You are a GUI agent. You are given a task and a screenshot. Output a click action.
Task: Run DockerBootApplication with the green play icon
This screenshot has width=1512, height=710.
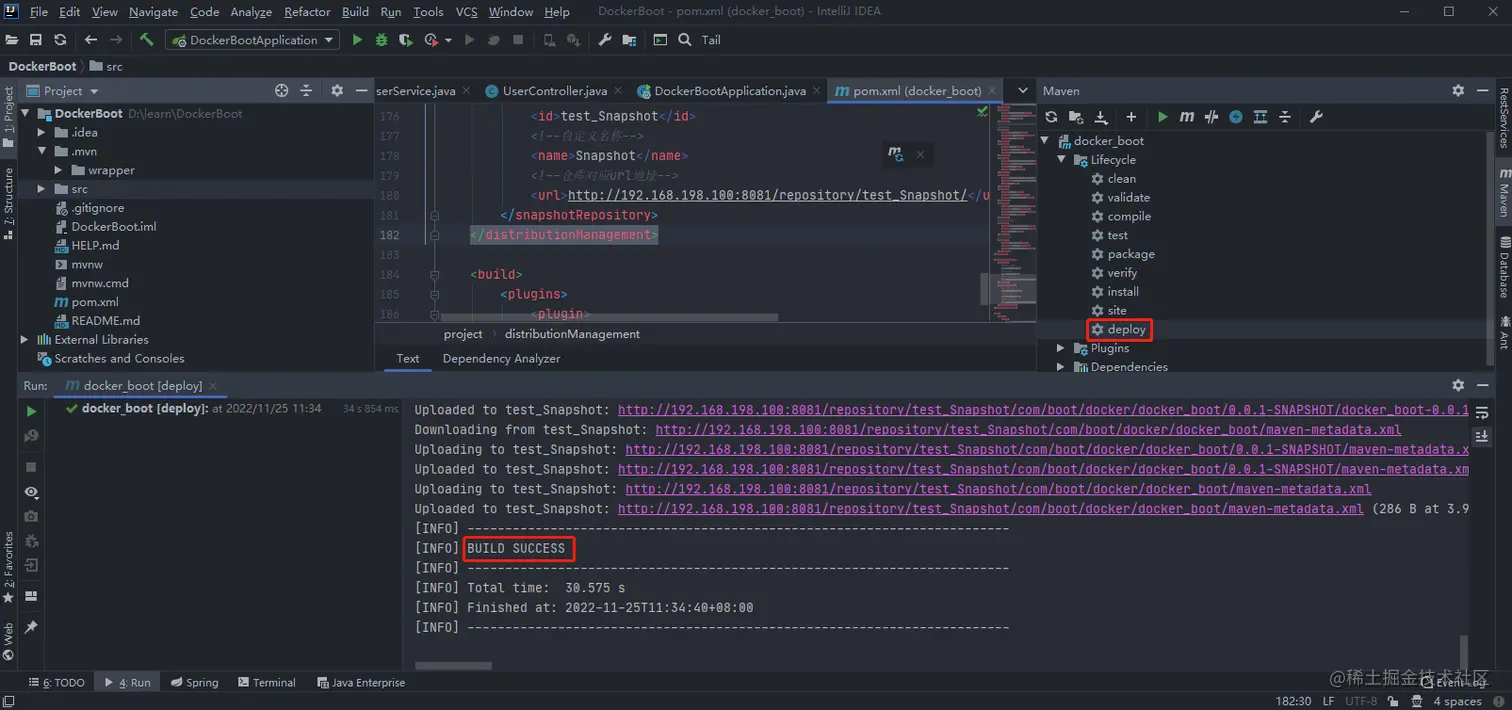357,40
